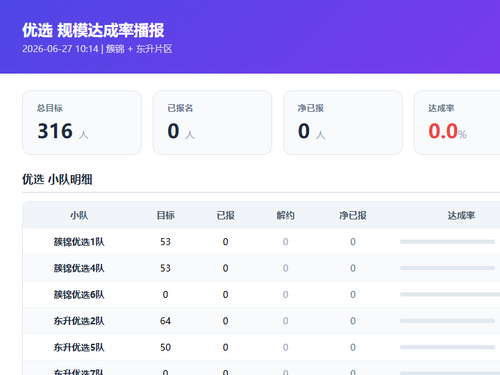The image size is (500, 375).
Task: Click the 净已报 summary card
Action: tap(343, 122)
